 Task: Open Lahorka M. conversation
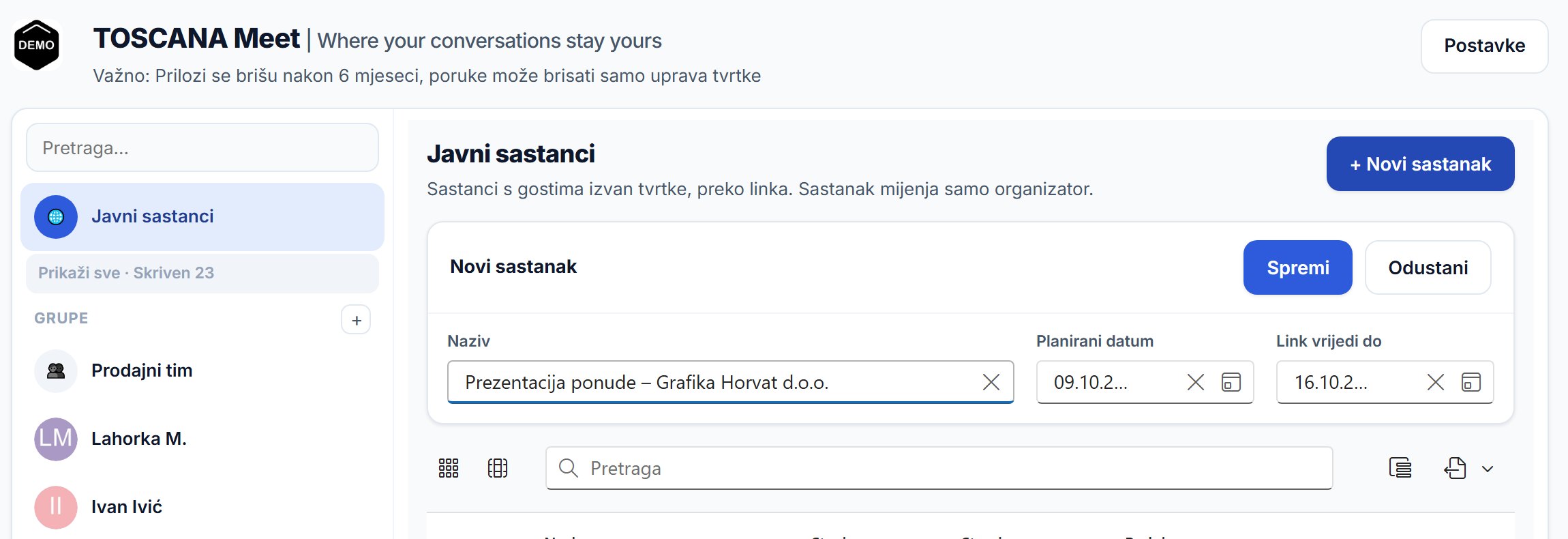coord(202,439)
